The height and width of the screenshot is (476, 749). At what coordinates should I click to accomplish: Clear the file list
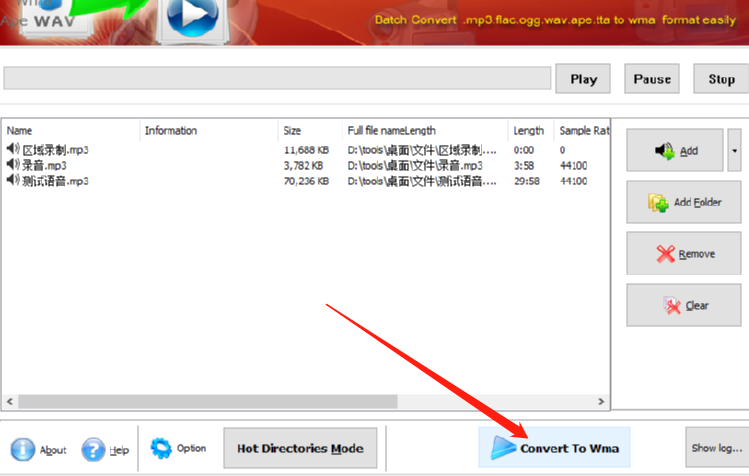[x=684, y=305]
